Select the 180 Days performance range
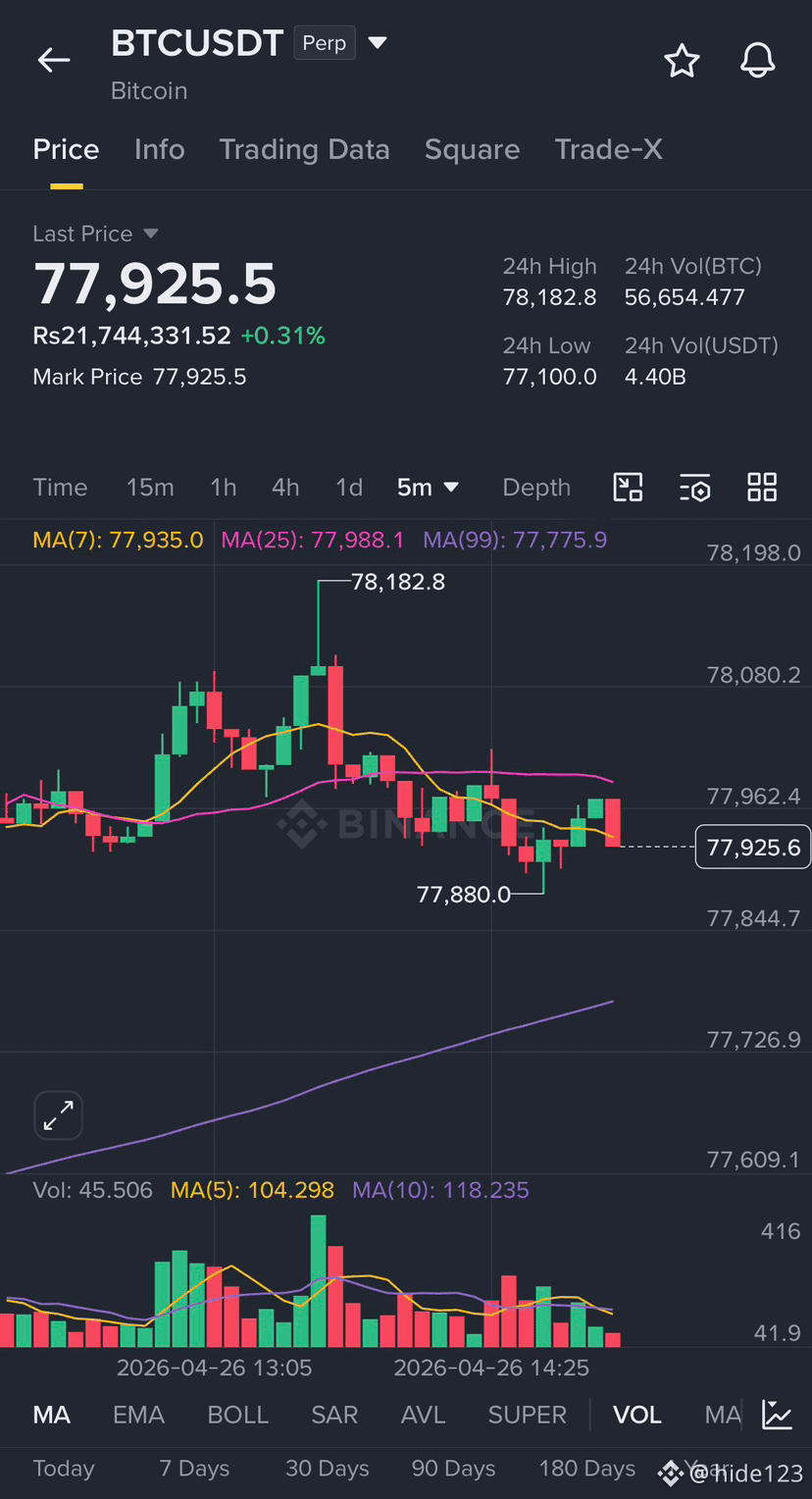 point(586,1469)
